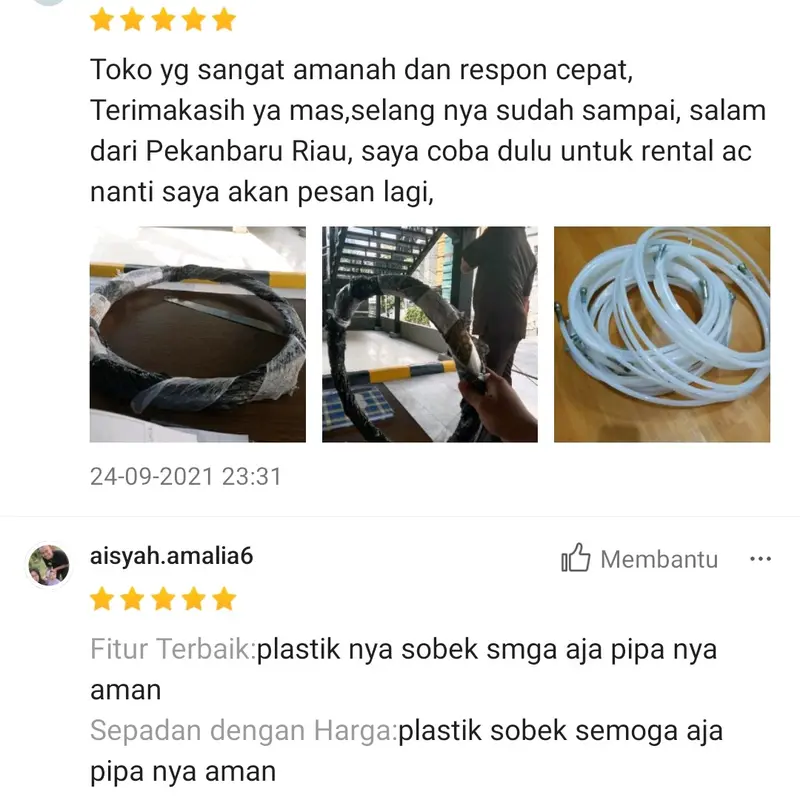
Task: Open photo of black-wrapped coiled hose on table
Action: coord(198,334)
